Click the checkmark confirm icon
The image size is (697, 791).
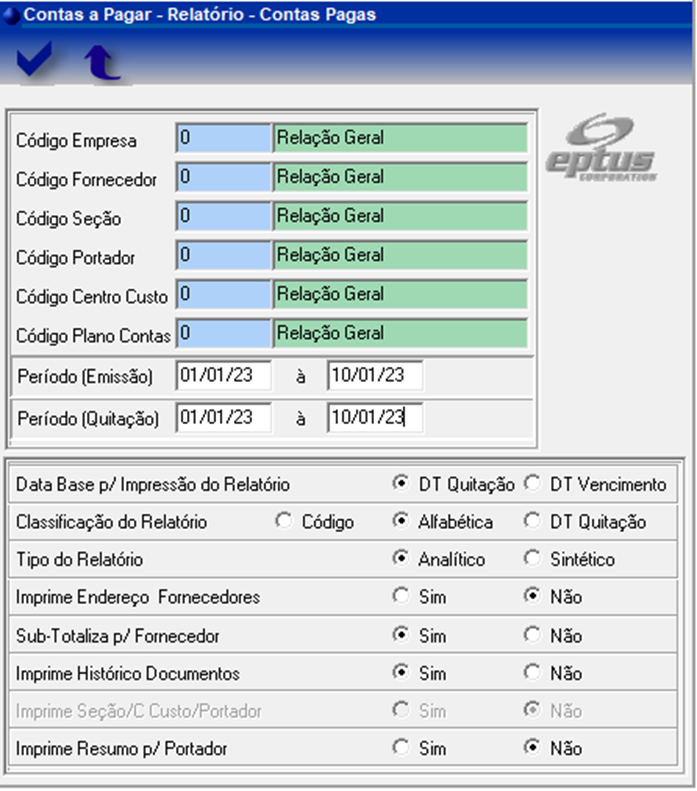click(34, 62)
